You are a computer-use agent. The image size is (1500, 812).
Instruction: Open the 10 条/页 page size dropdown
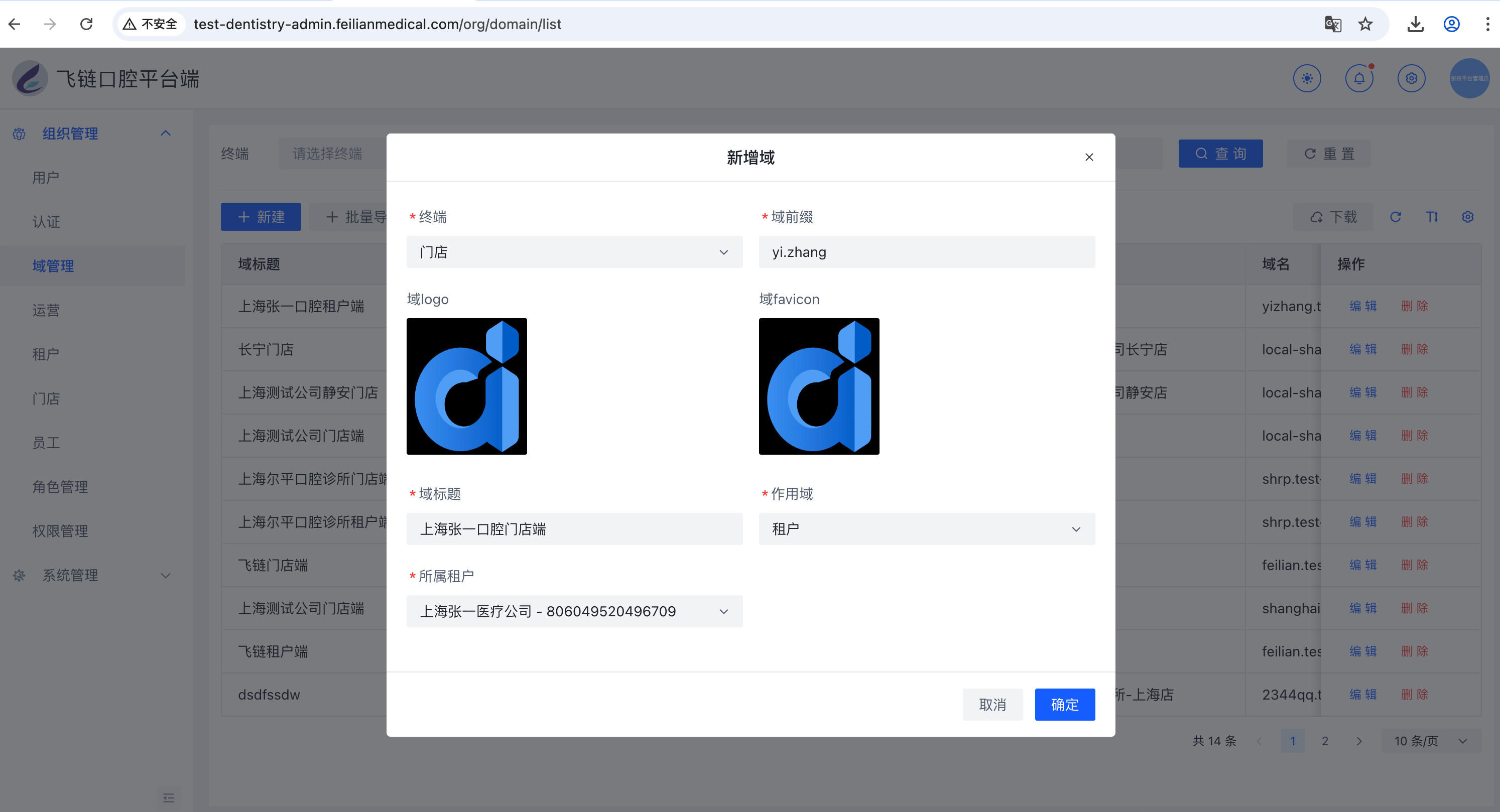coord(1430,741)
